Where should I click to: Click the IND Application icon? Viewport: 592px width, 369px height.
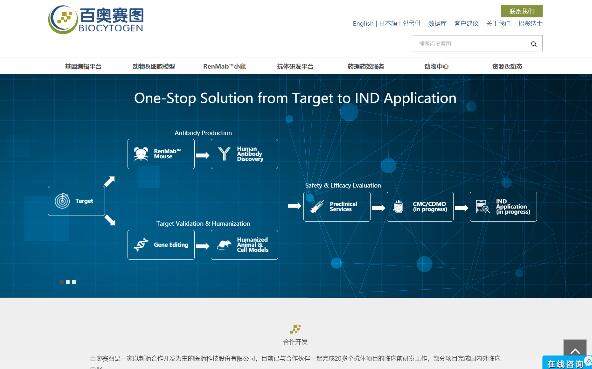click(483, 207)
